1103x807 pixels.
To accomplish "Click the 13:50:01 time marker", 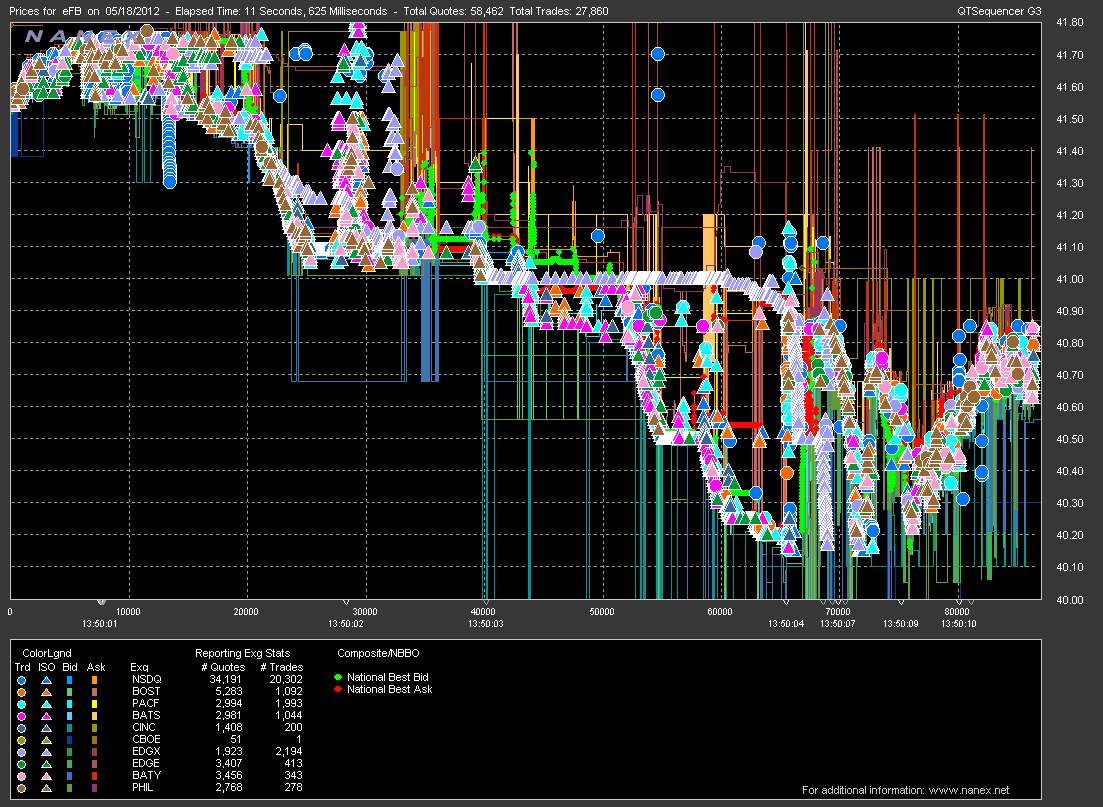I will (101, 621).
